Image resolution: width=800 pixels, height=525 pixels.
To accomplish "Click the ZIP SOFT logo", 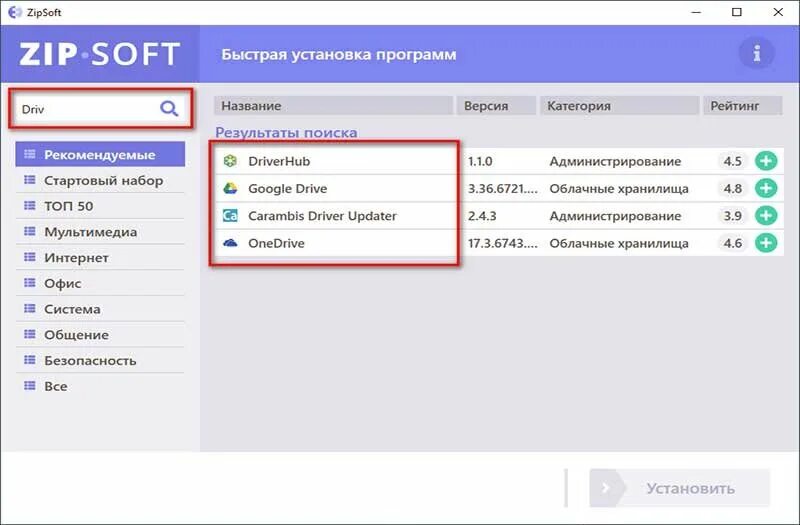I will click(99, 54).
